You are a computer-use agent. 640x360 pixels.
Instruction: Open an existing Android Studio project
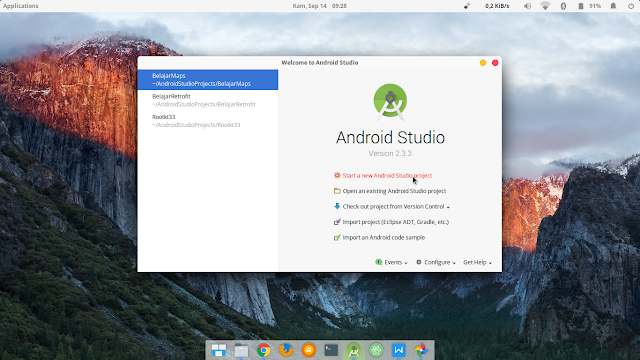tap(394, 191)
